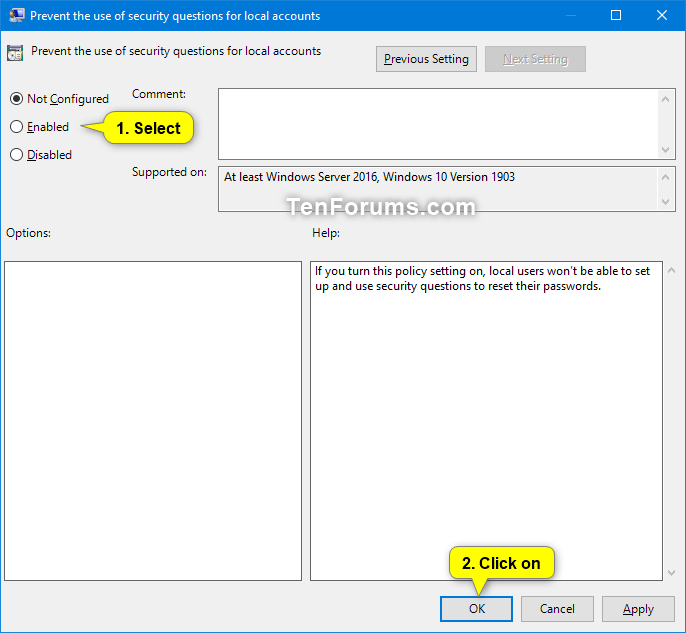Click the policy editor icon in title bar

[15, 16]
